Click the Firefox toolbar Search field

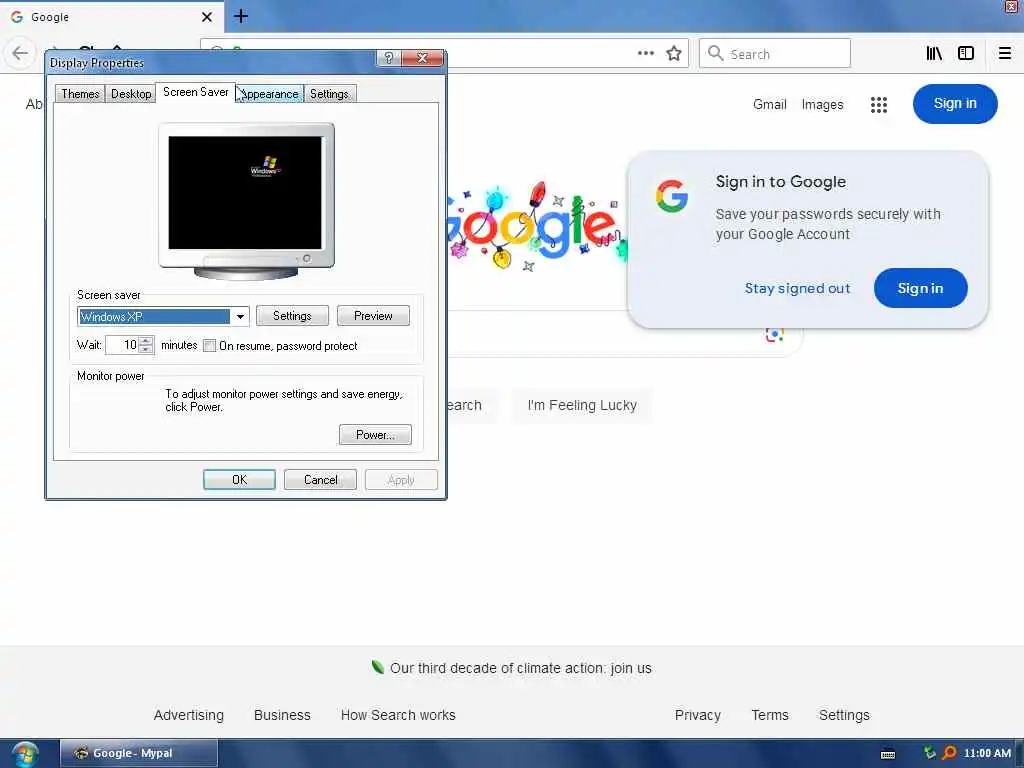point(775,54)
